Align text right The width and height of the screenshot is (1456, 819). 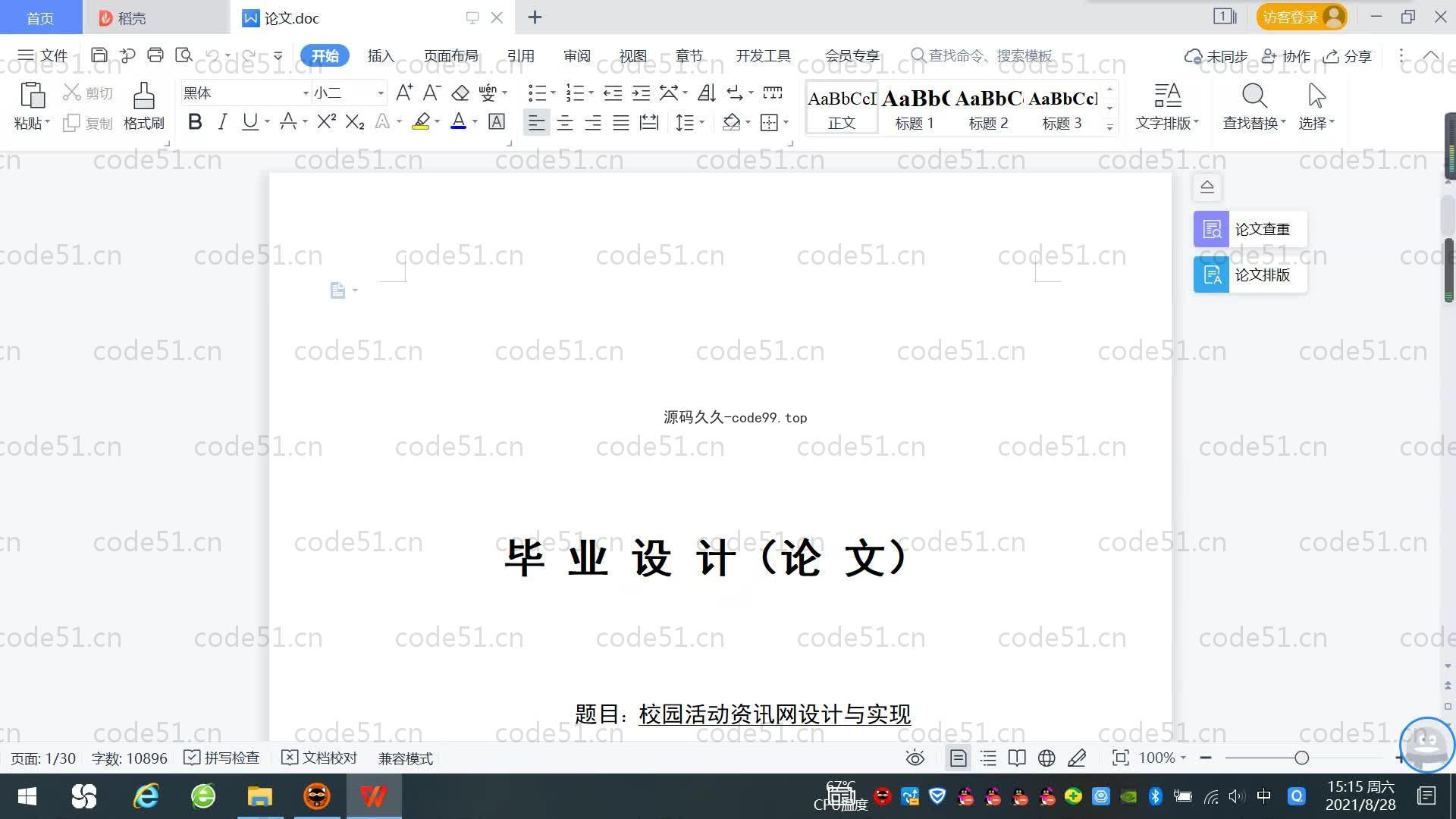(592, 122)
